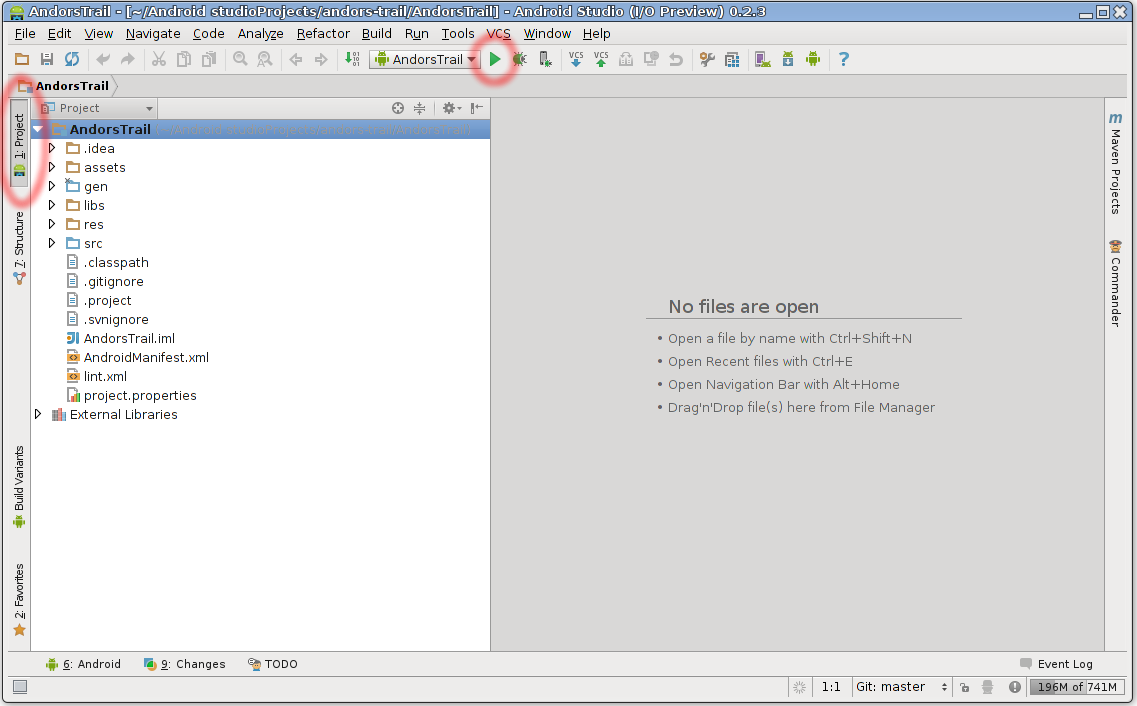
Task: Click Attach debugger to Android process icon
Action: [x=545, y=59]
